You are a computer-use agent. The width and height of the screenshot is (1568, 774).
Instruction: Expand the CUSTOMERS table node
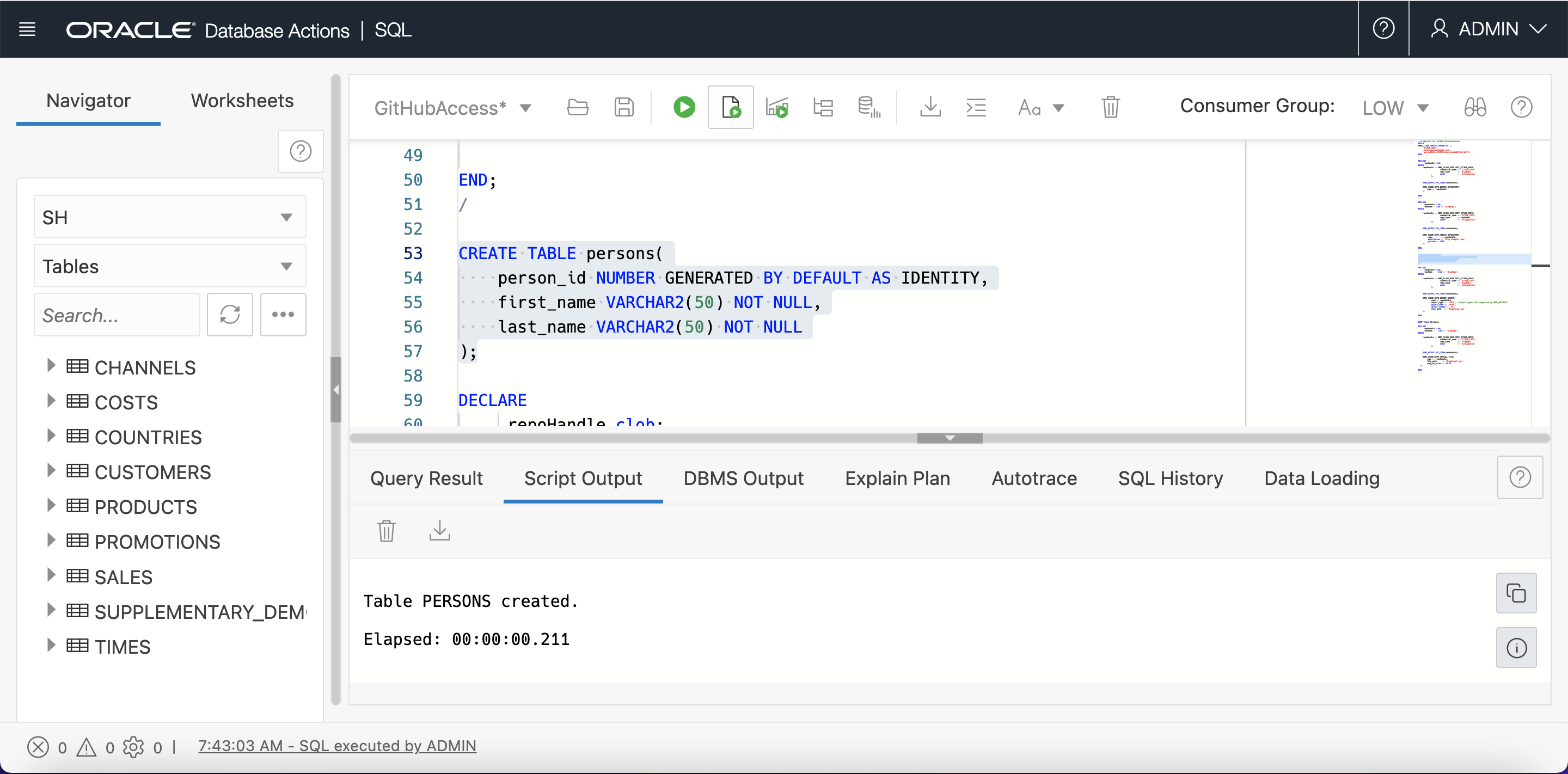pyautogui.click(x=51, y=470)
